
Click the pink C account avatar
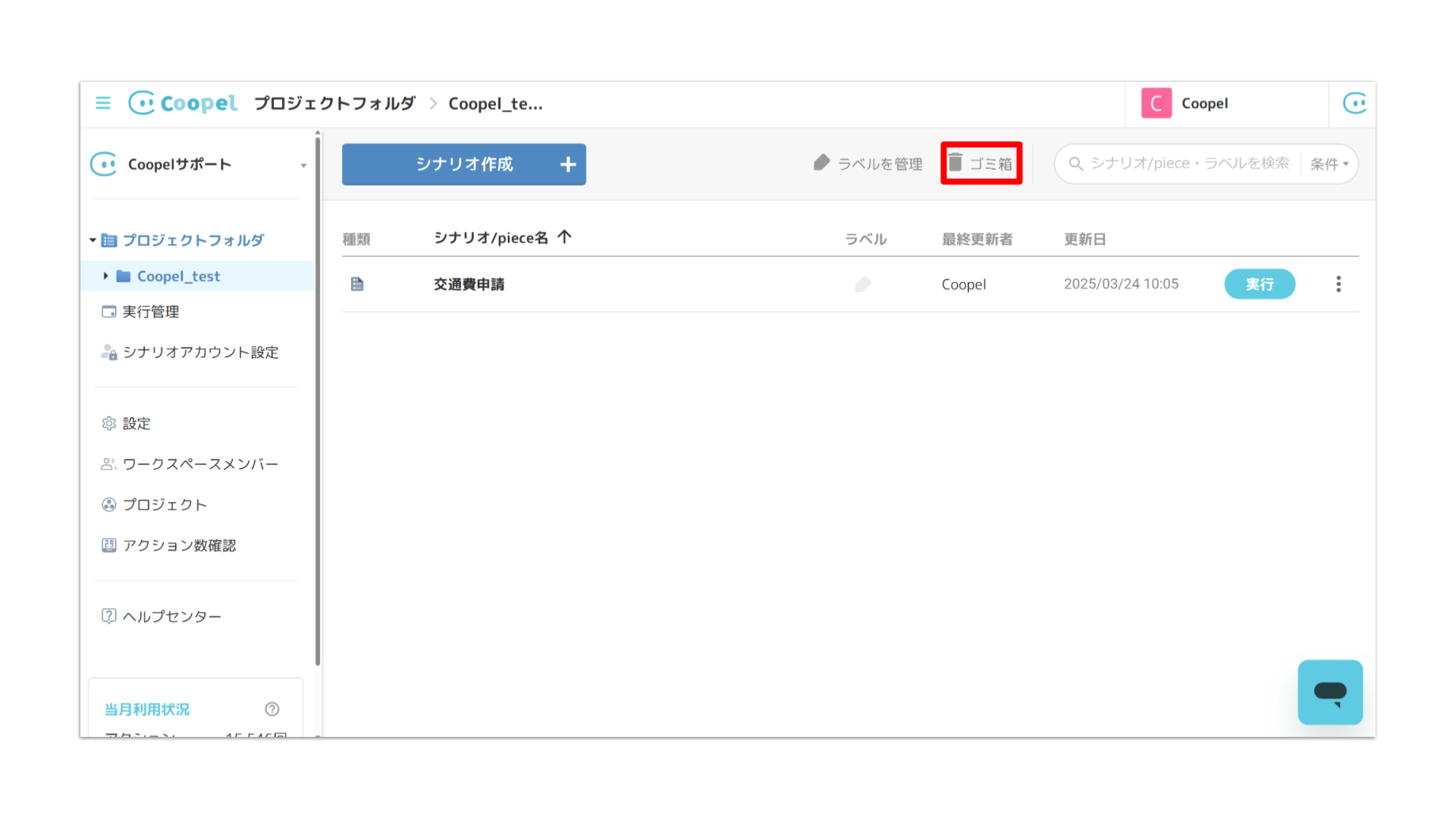click(x=1156, y=103)
